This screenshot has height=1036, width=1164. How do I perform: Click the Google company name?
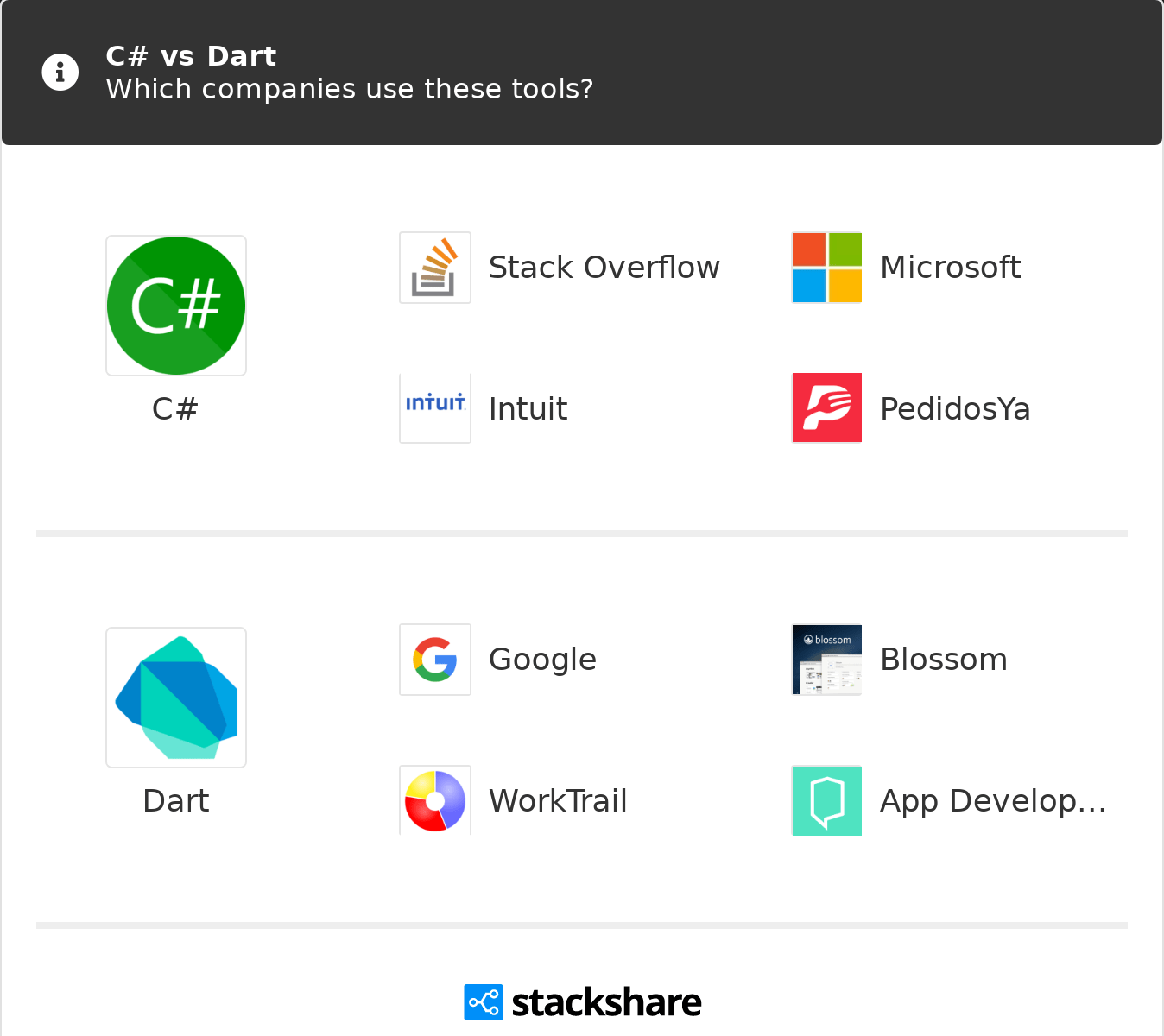click(542, 660)
